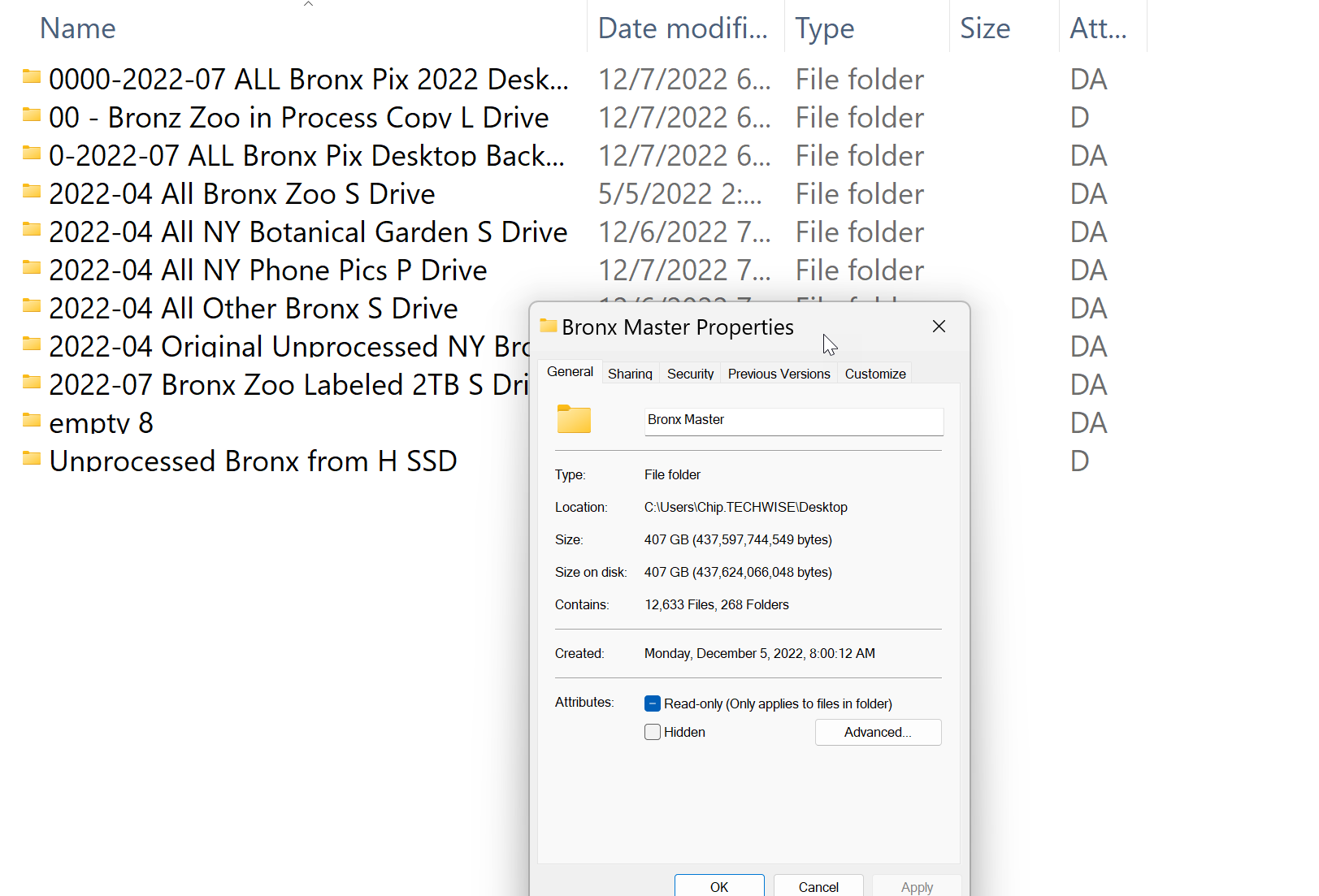This screenshot has height=896, width=1319.
Task: Close the Bronx Master Properties dialog
Action: [x=939, y=327]
